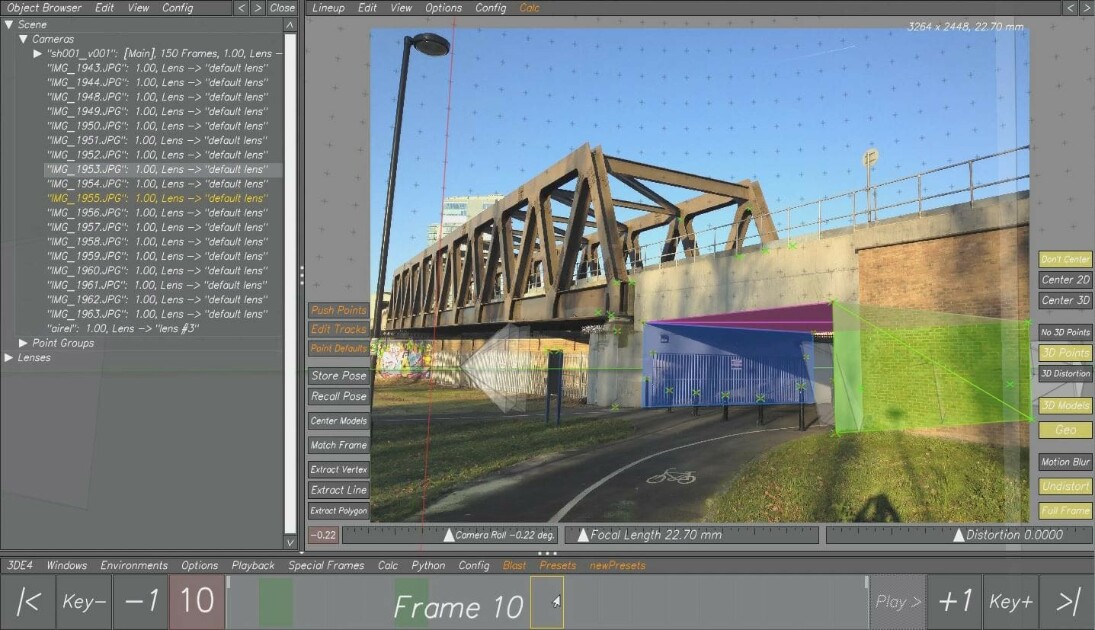
Task: Collapse the Scene tree node
Action: (8, 24)
